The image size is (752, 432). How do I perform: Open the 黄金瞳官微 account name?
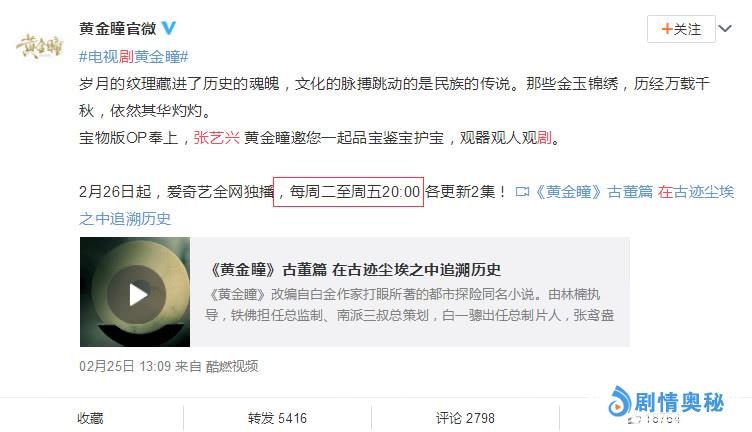pos(118,29)
